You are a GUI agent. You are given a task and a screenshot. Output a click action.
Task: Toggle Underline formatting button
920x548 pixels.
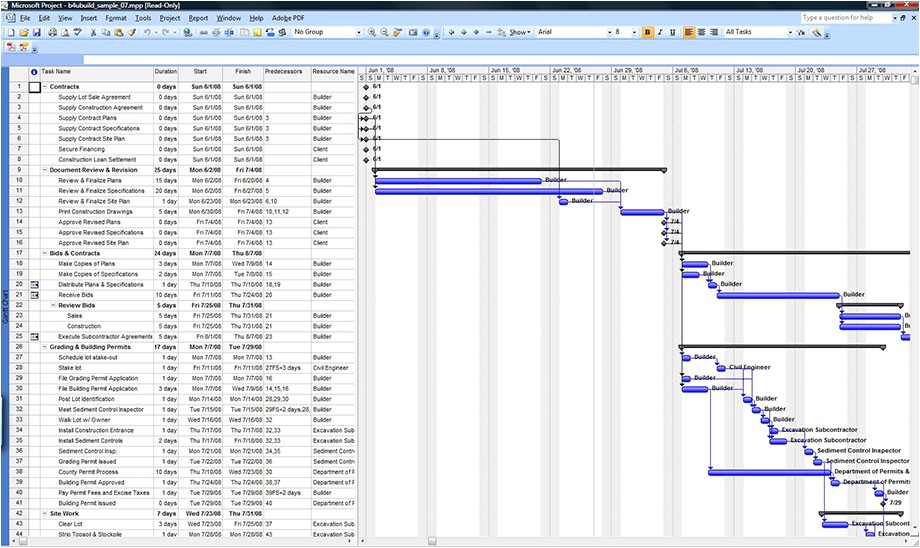671,33
